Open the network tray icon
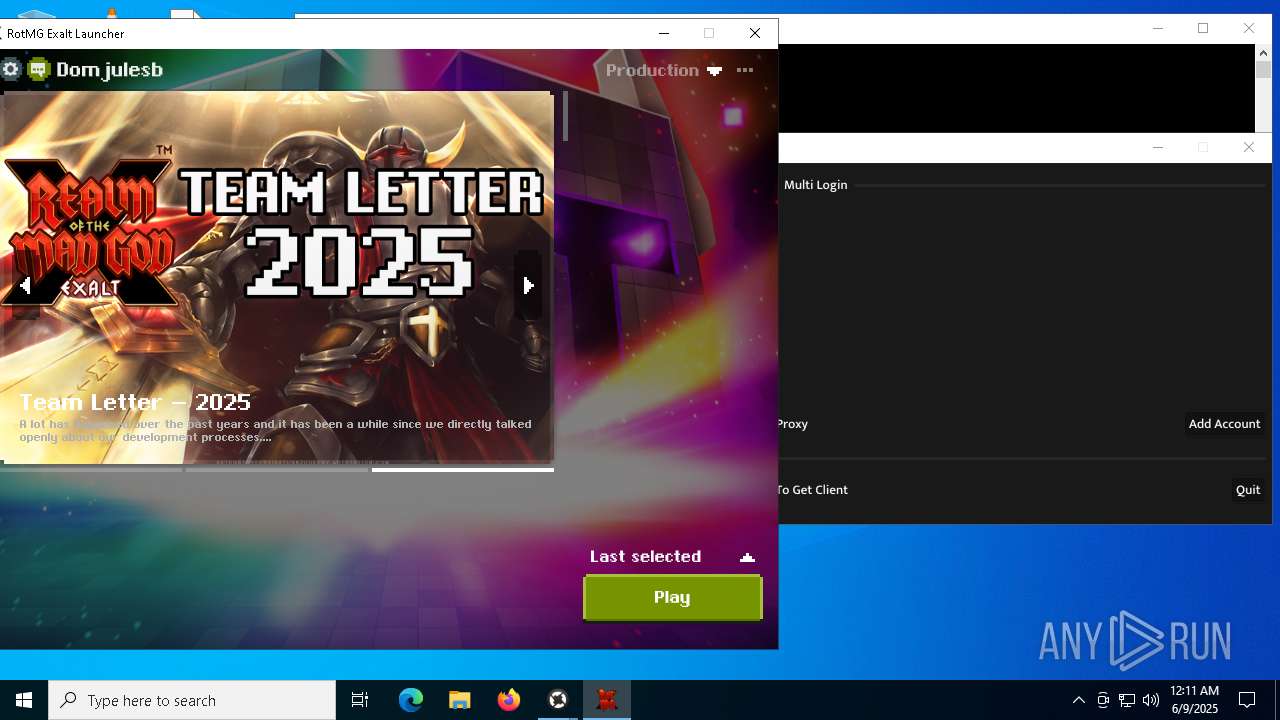The image size is (1280, 720). pos(1127,700)
